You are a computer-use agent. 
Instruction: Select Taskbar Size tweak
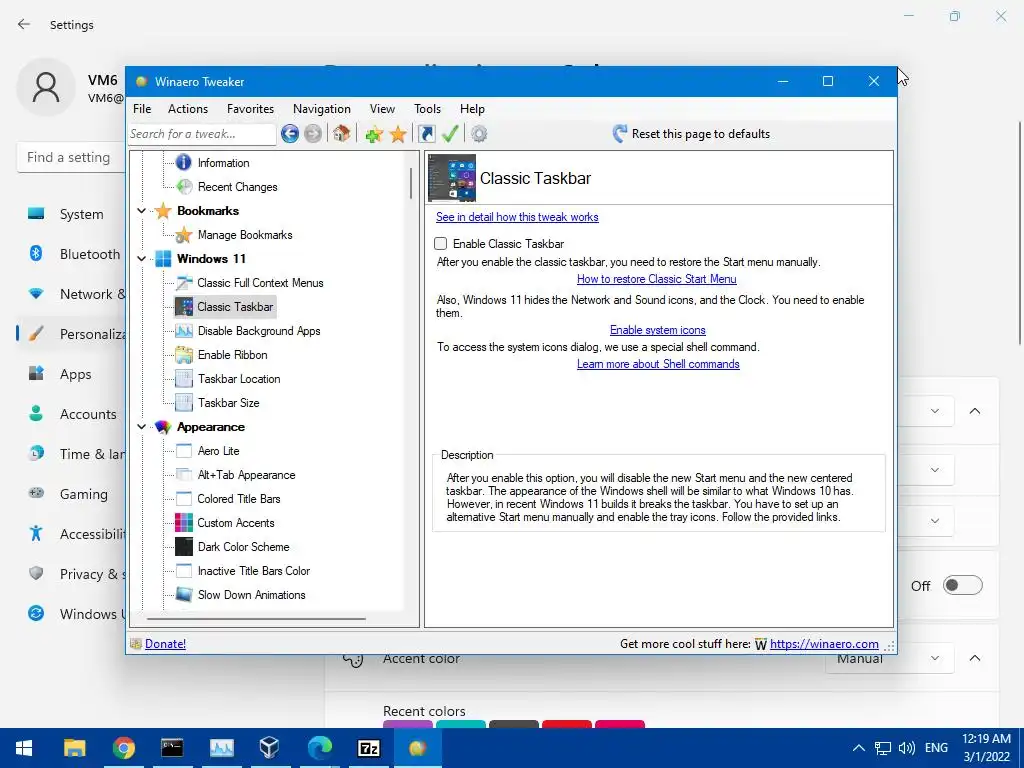[x=229, y=403]
